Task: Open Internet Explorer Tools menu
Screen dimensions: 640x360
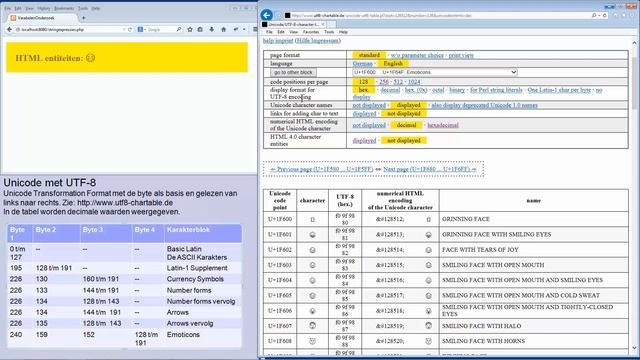Action: pyautogui.click(x=329, y=32)
